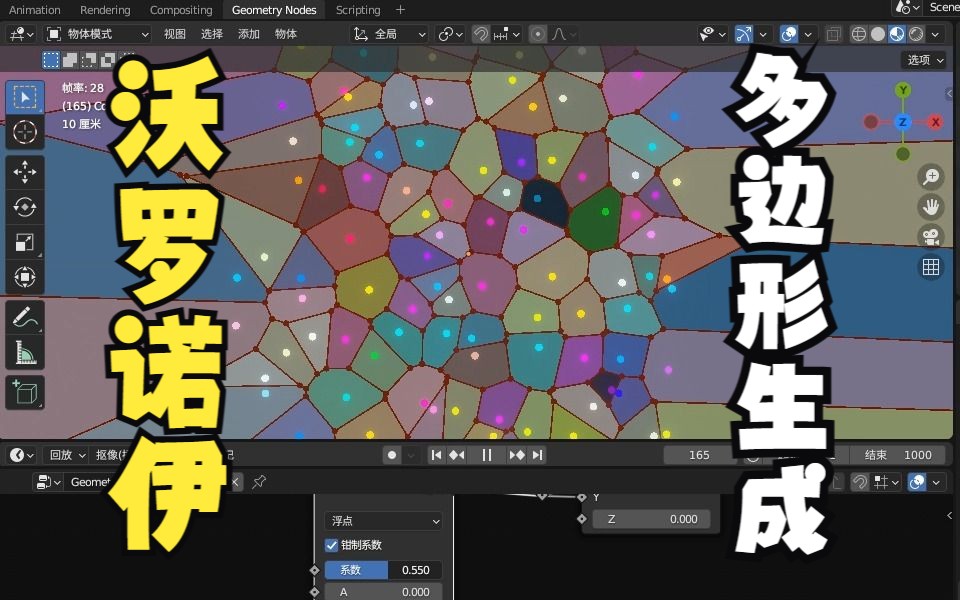The image size is (960, 600).
Task: Open the viewport snapping options dropdown
Action: coord(506,34)
